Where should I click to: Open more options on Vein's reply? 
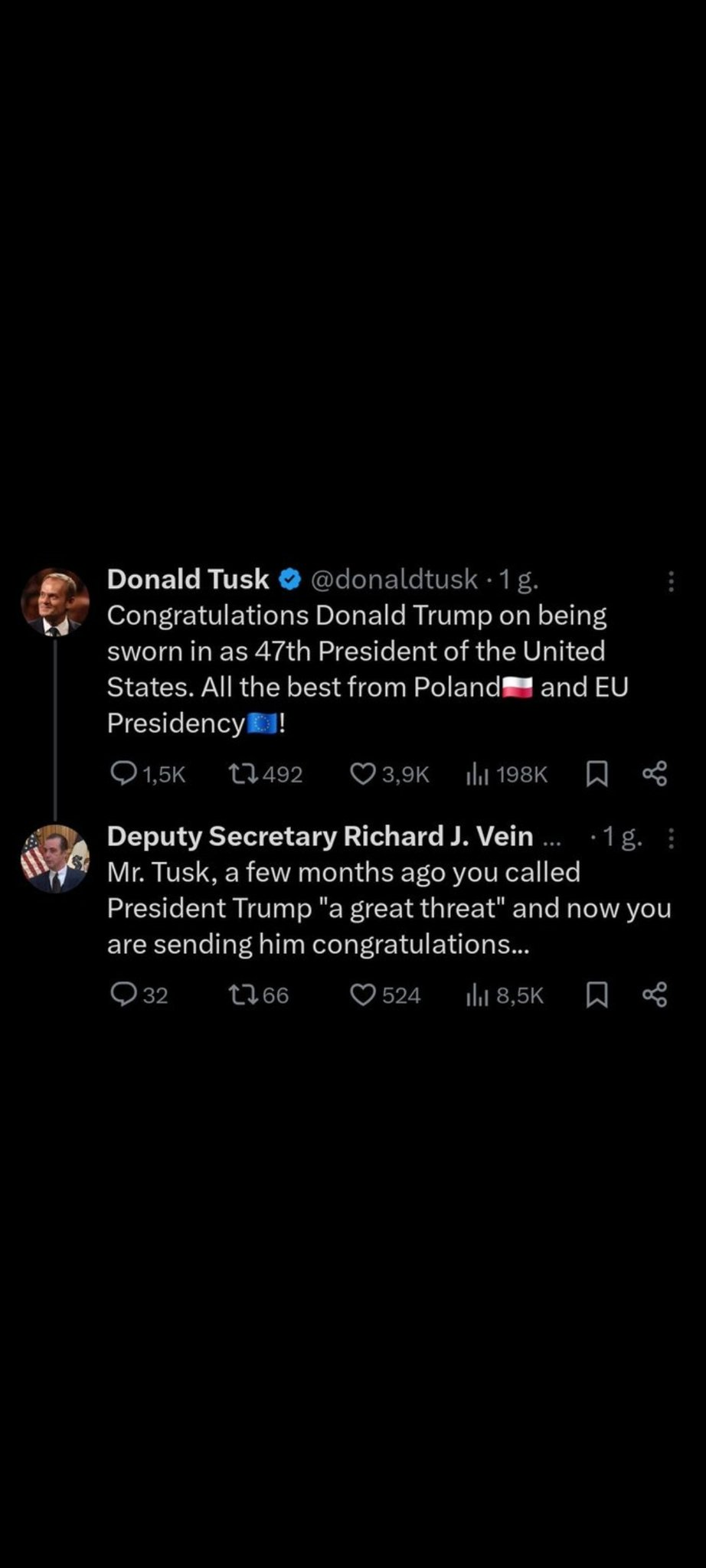coord(671,838)
